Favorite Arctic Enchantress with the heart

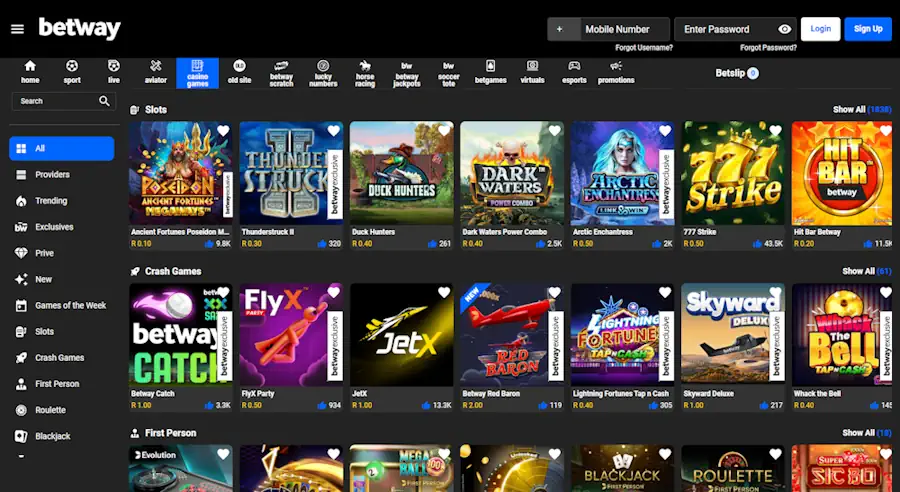coord(665,131)
